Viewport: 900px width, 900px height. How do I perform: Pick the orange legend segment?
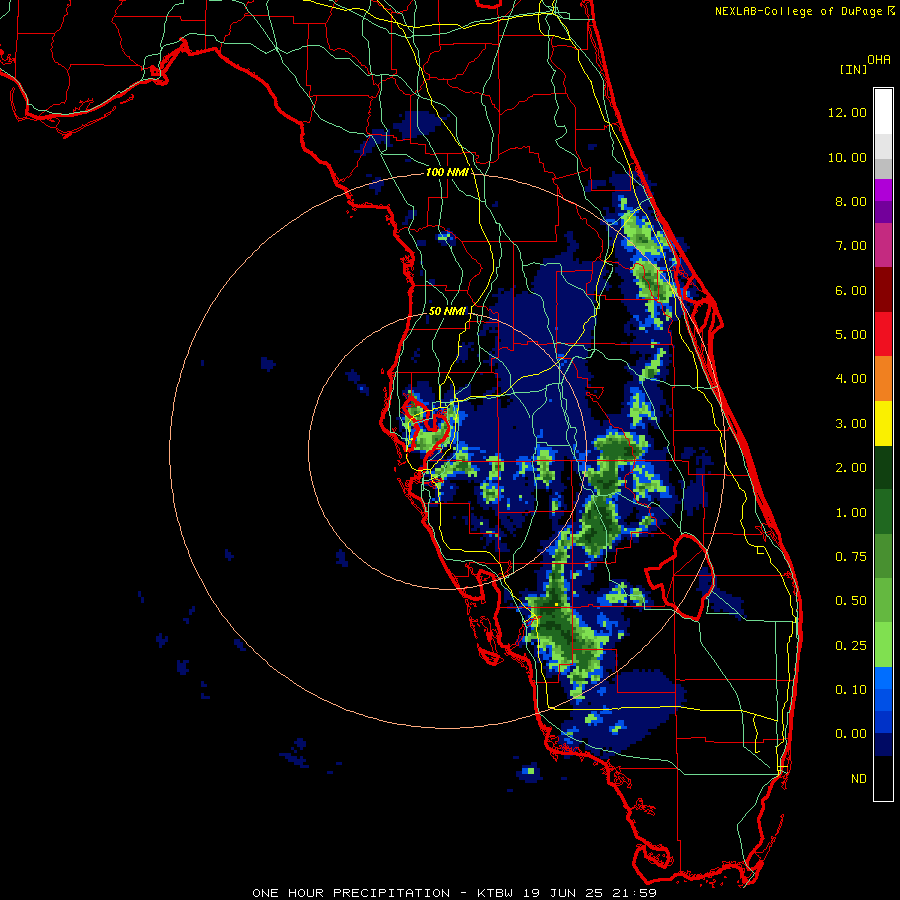pyautogui.click(x=883, y=379)
